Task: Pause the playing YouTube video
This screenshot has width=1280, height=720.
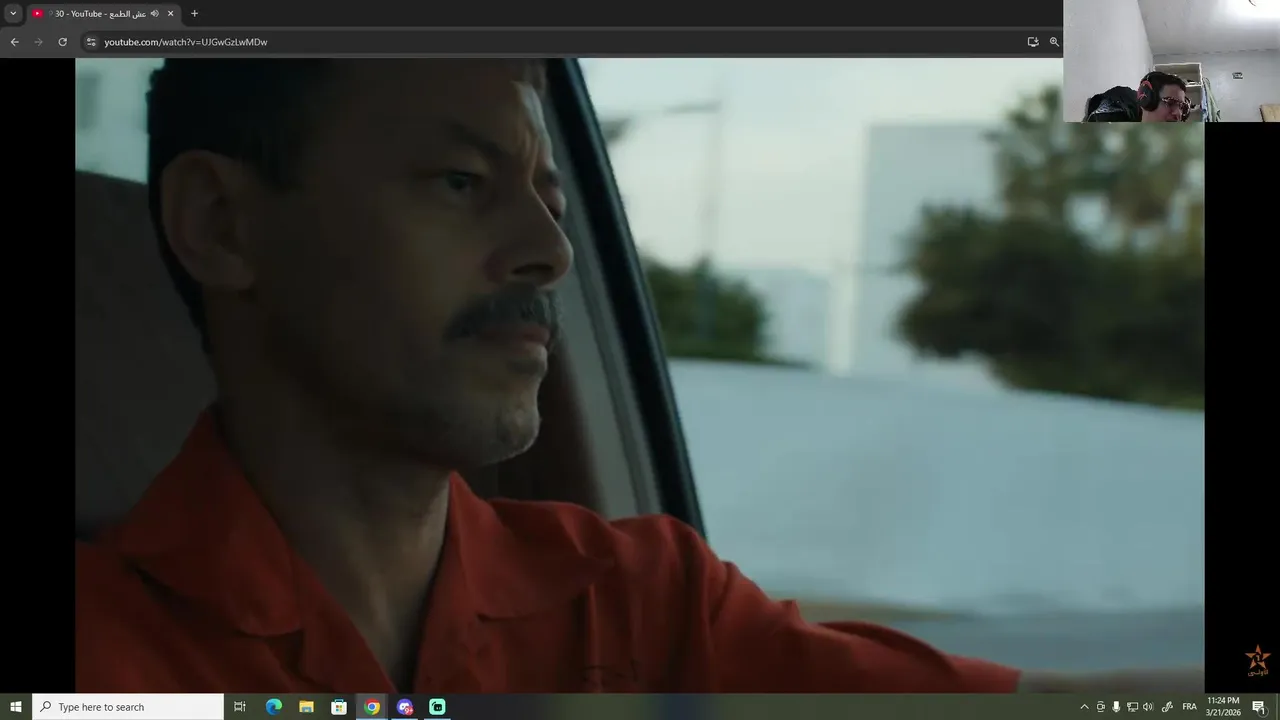Action: coord(640,375)
